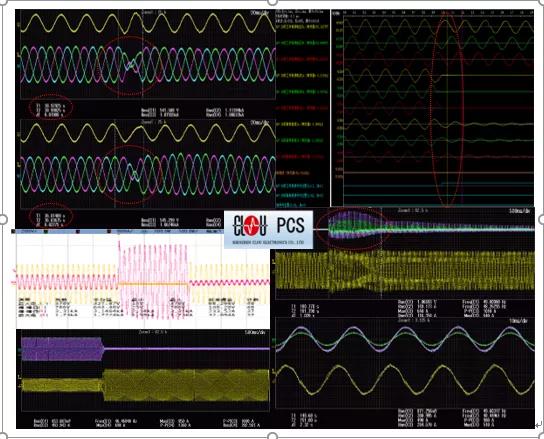The height and width of the screenshot is (439, 544).
Task: Click the tall red dotted ellipse in right panel
Action: click(x=447, y=110)
